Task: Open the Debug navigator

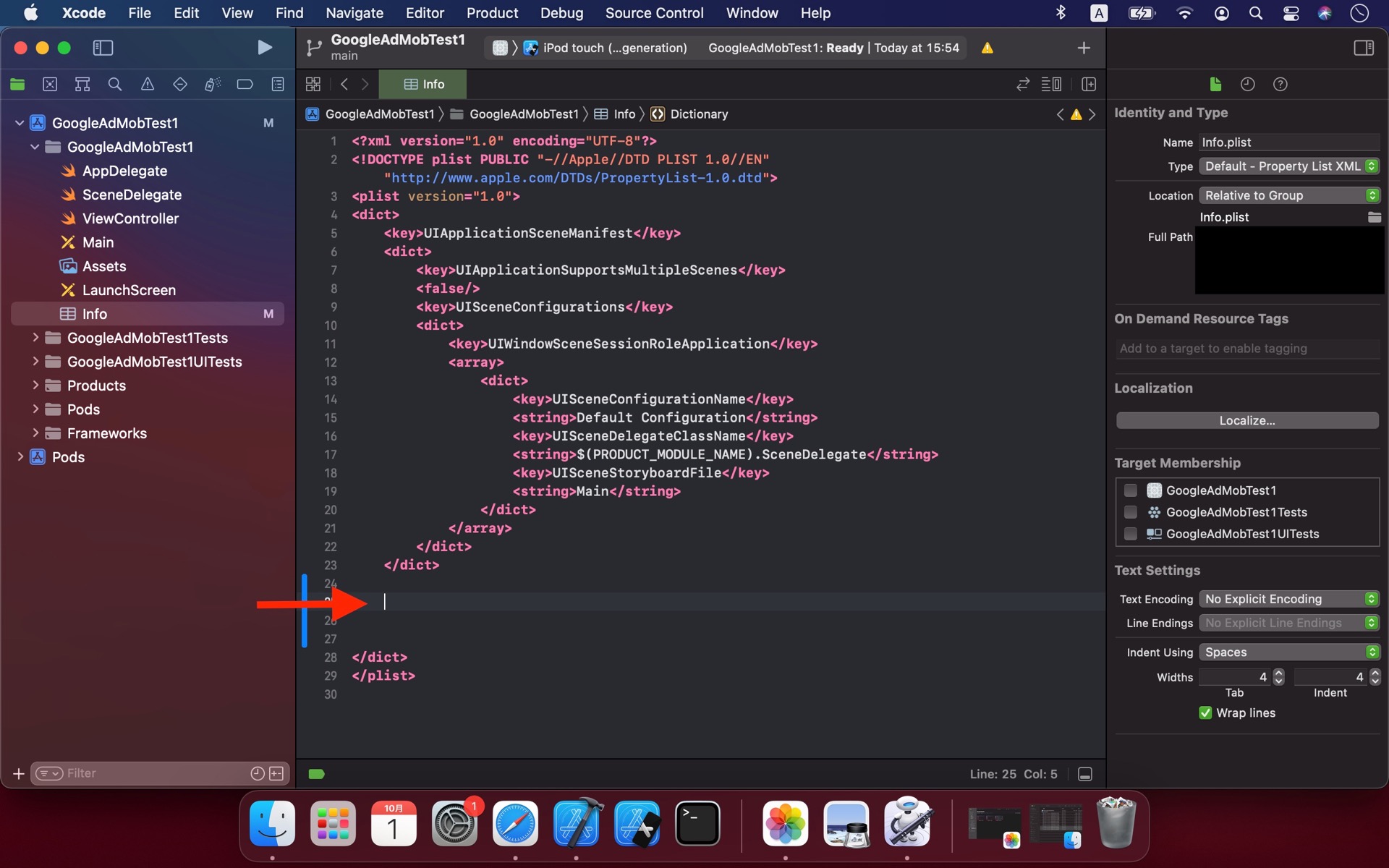Action: (x=213, y=85)
